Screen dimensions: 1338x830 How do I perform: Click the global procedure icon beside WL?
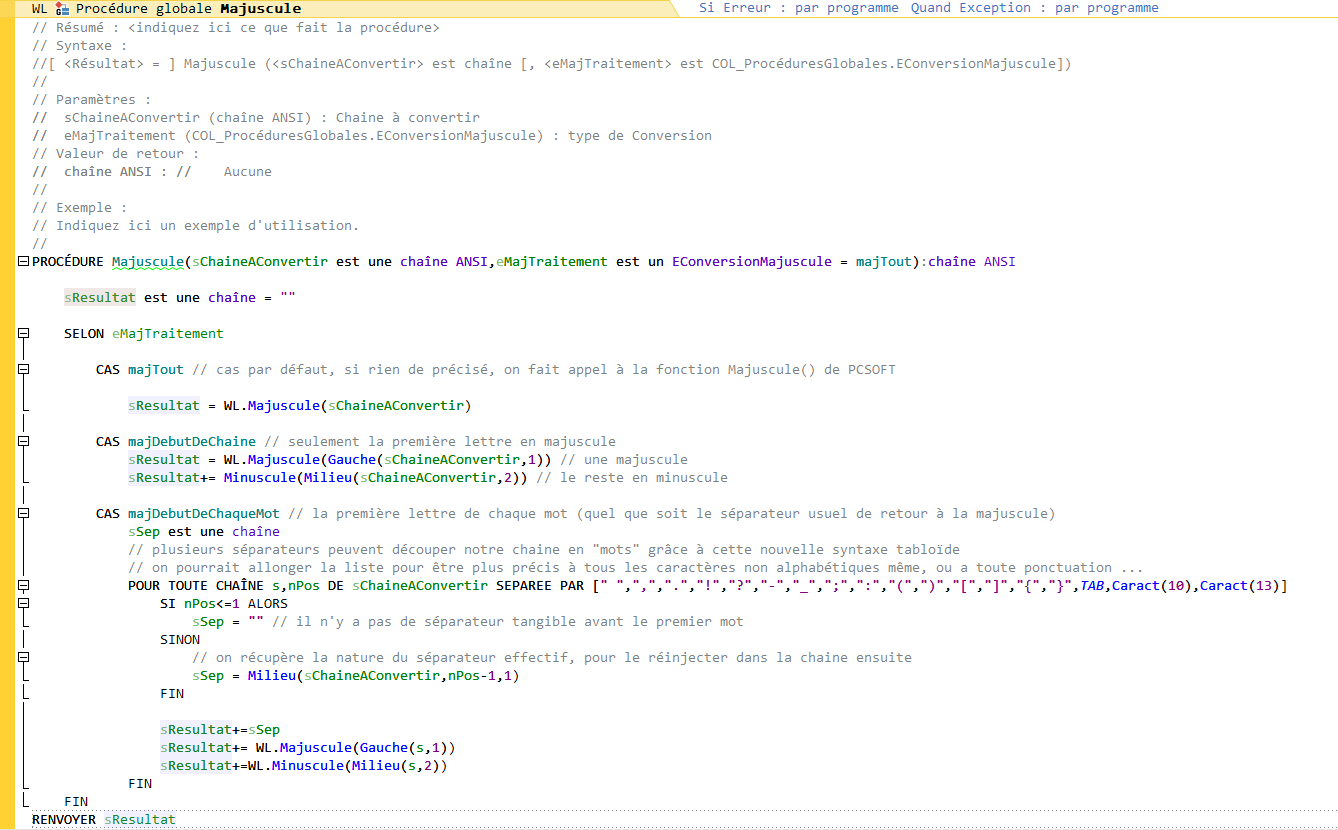tap(62, 8)
